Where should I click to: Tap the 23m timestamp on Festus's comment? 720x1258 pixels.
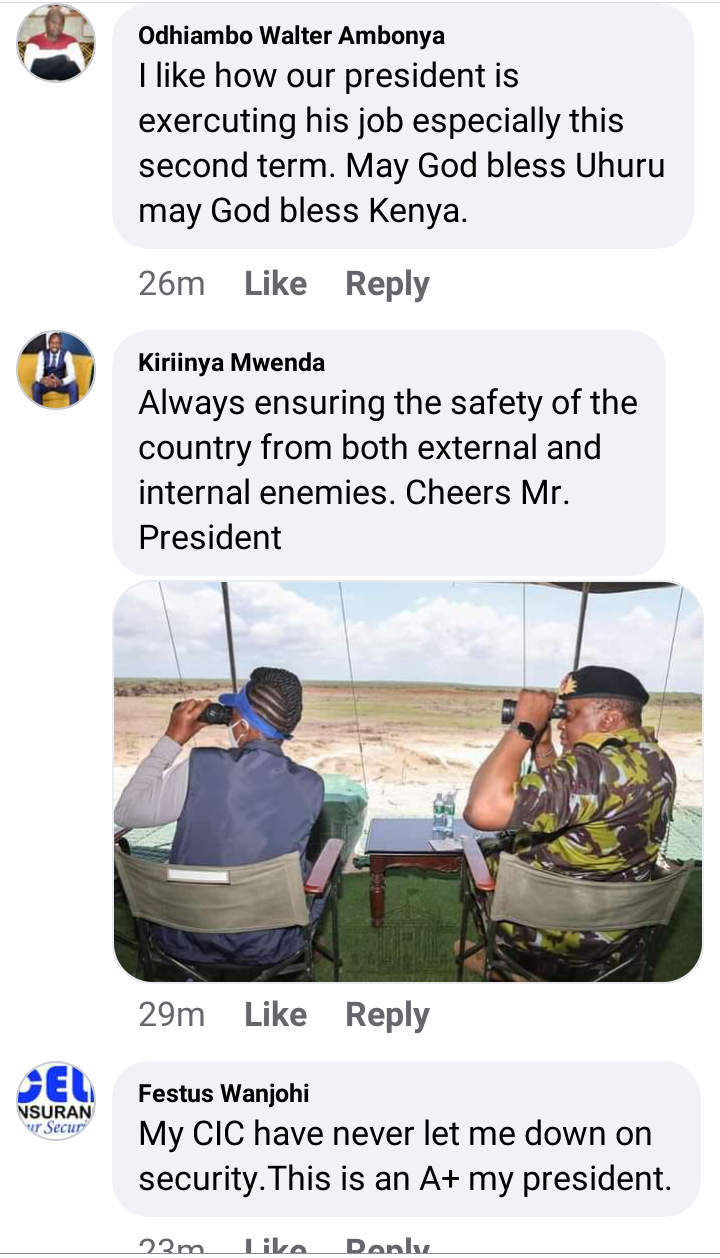click(172, 1246)
